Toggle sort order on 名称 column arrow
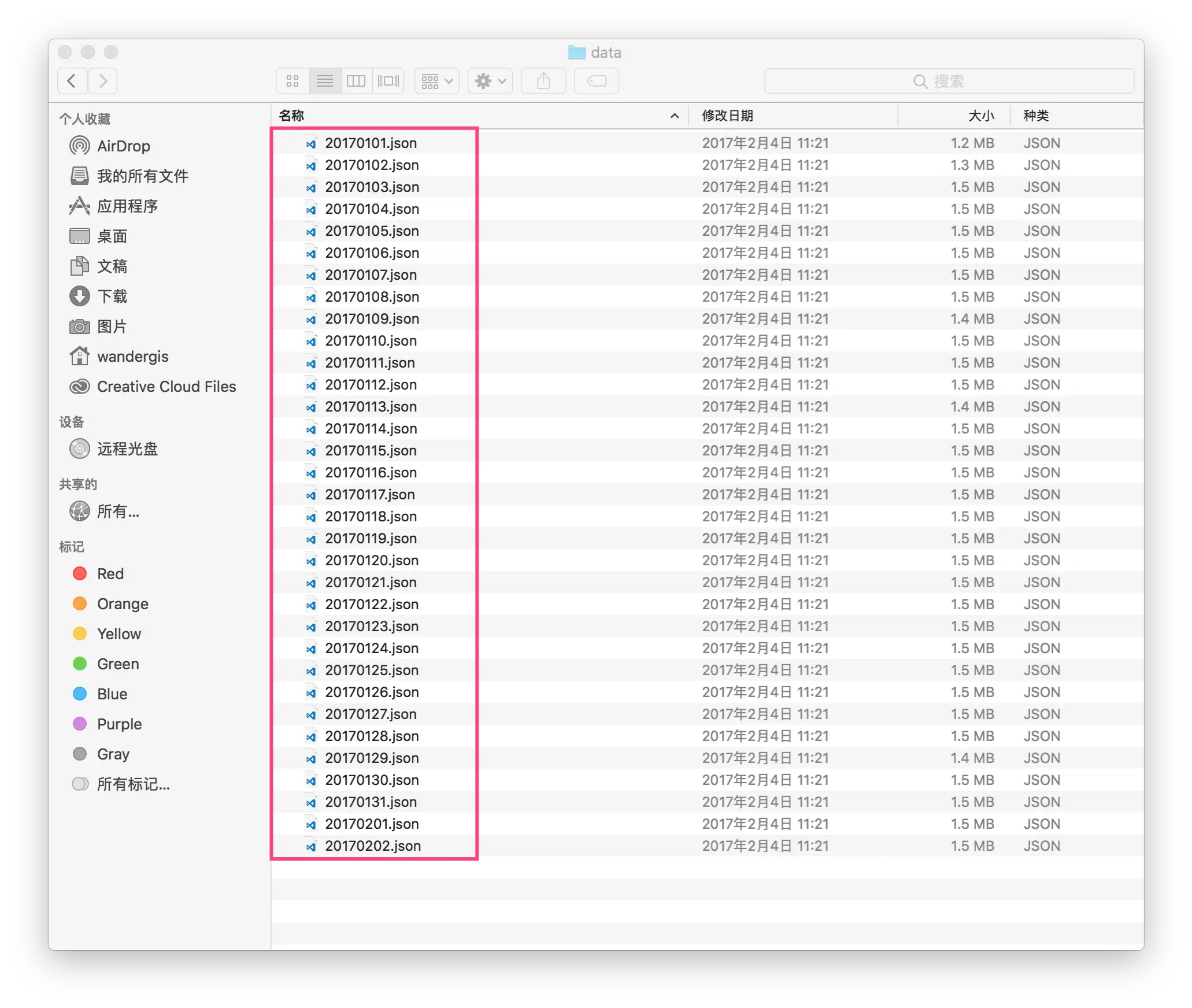The height and width of the screenshot is (1008, 1192). 674,116
